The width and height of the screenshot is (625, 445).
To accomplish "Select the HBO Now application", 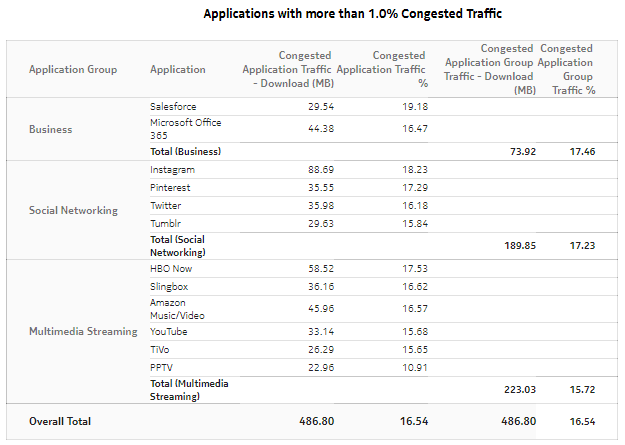I will 171,268.
